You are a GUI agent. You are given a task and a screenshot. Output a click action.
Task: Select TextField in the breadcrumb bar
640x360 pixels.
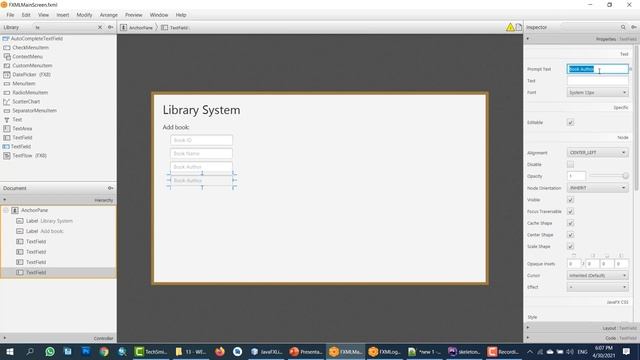click(175, 28)
